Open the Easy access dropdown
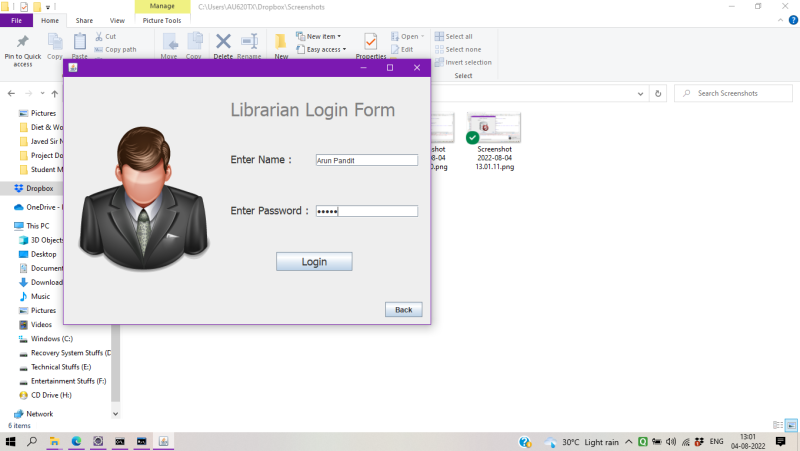800x451 pixels. (x=321, y=49)
